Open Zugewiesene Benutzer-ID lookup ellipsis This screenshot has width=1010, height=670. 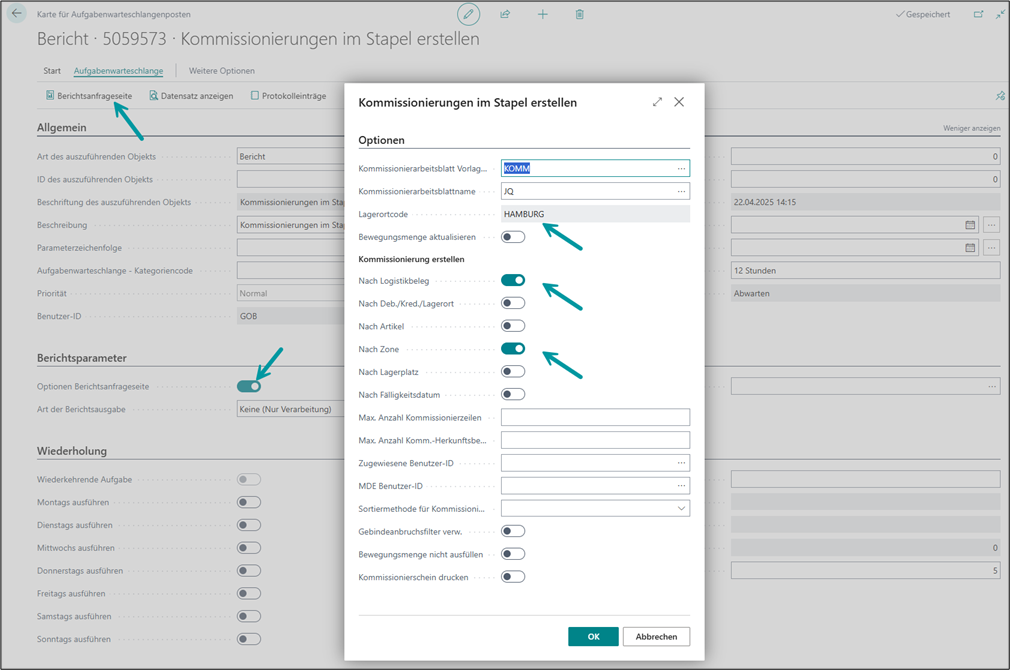point(681,463)
